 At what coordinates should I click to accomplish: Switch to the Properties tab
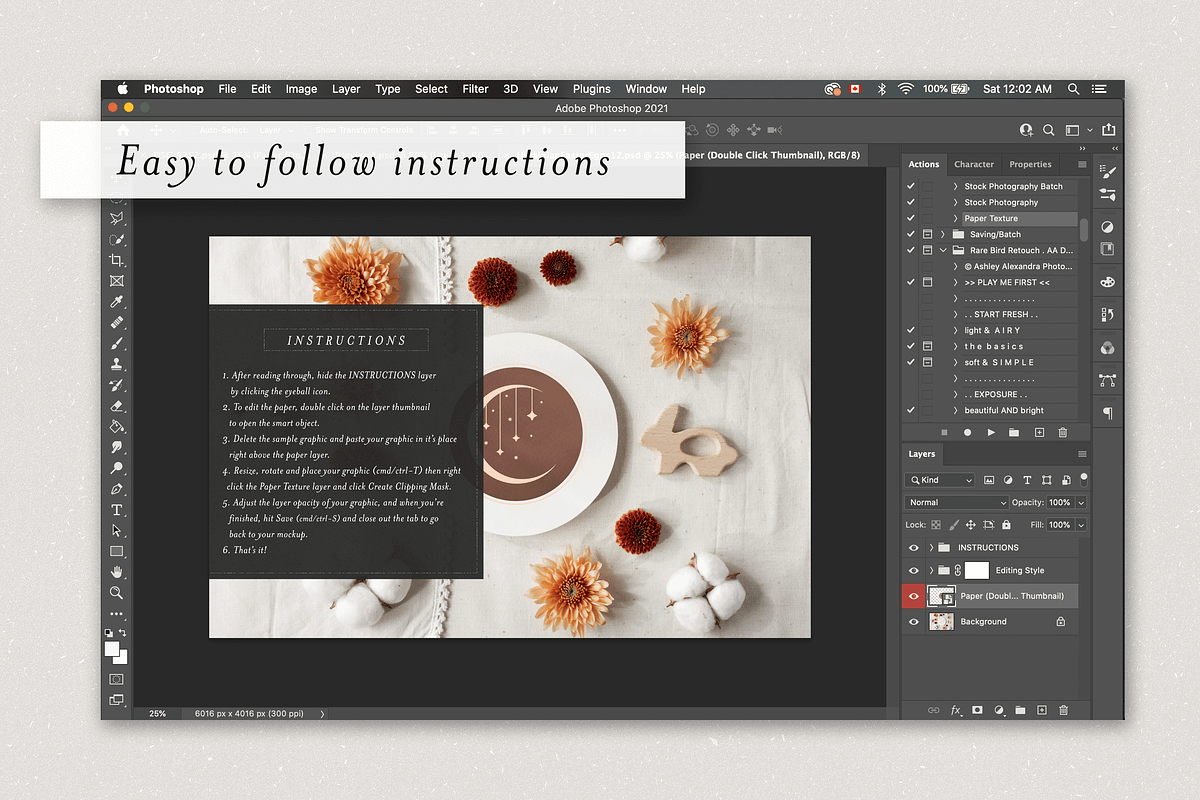click(x=1030, y=164)
